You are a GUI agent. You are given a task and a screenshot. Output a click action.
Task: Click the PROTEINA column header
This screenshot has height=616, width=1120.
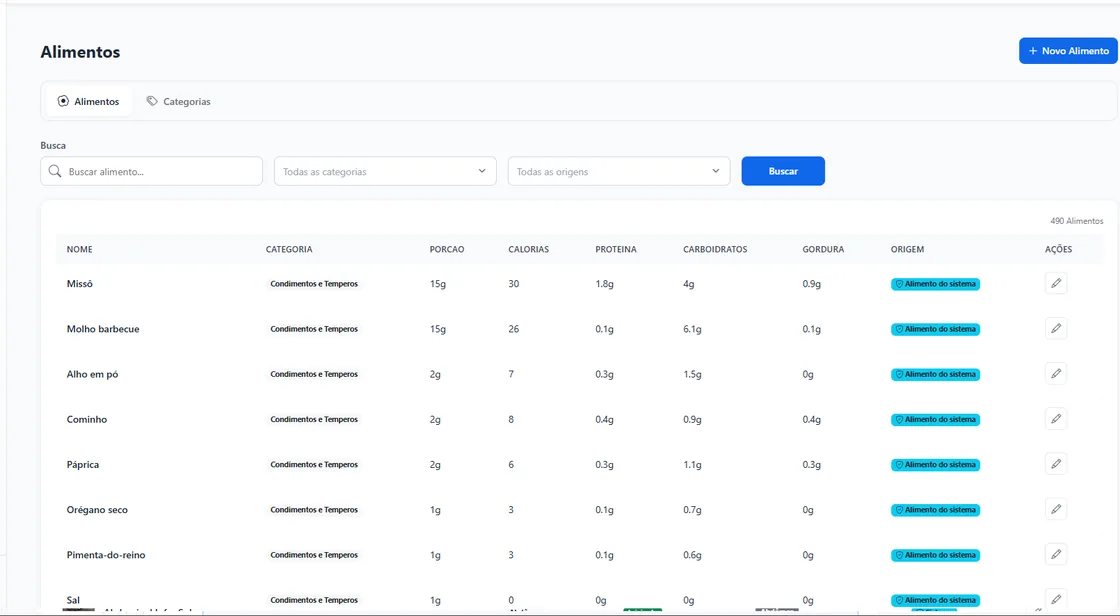point(616,249)
